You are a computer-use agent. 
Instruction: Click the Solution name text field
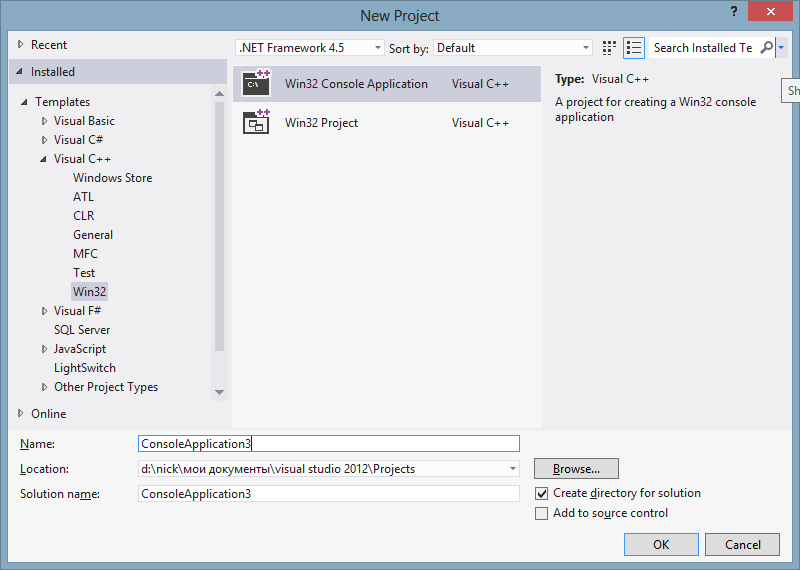click(x=329, y=493)
